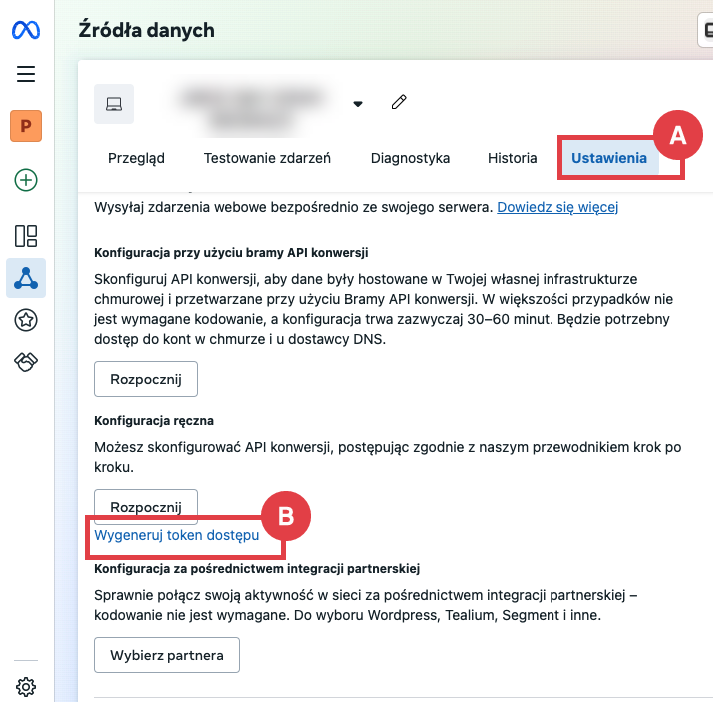Screen dimensions: 713x702
Task: Click the Wygeneruj token dostępu link
Action: (176, 535)
